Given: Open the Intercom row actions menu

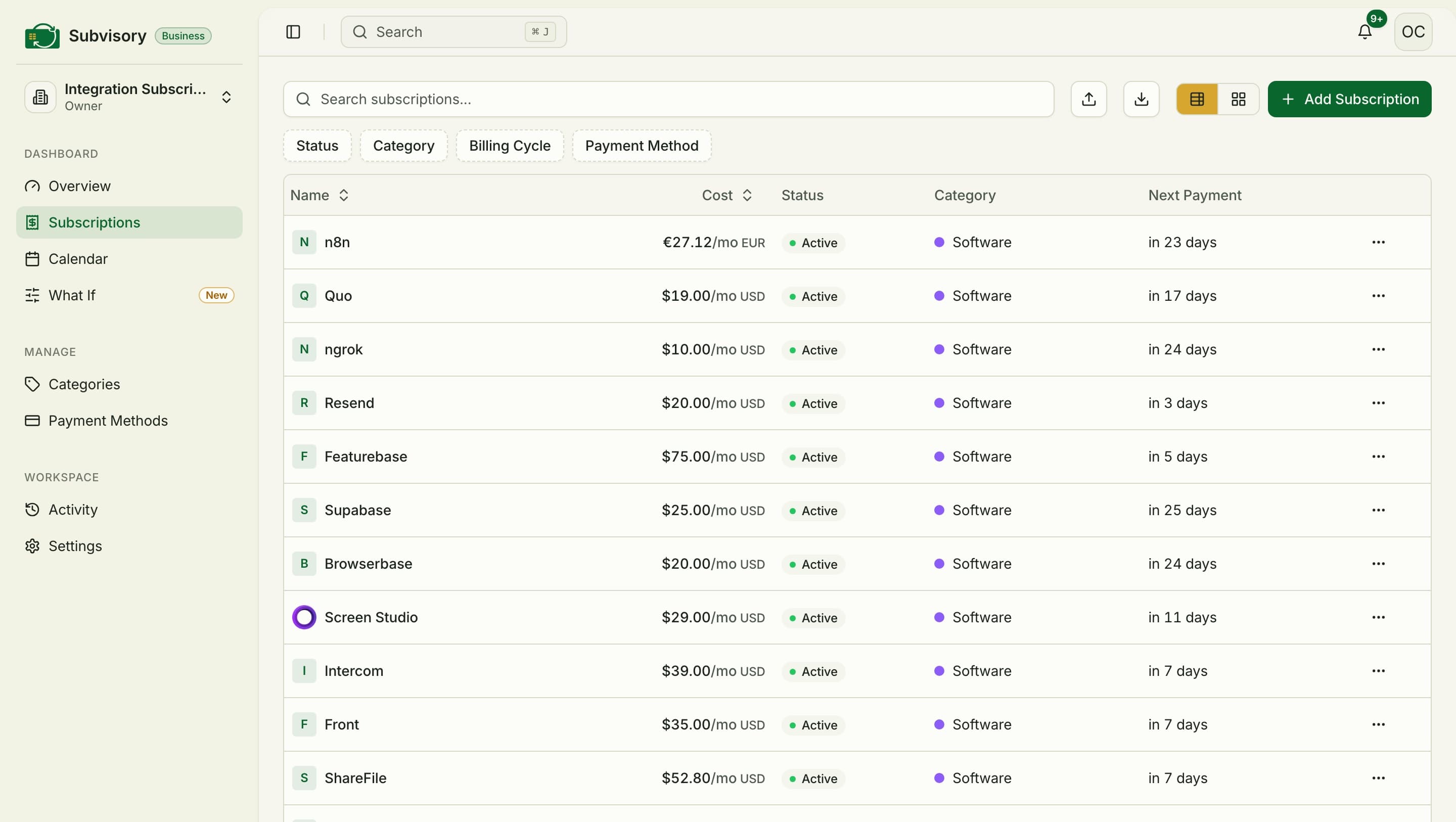Looking at the screenshot, I should tap(1378, 670).
